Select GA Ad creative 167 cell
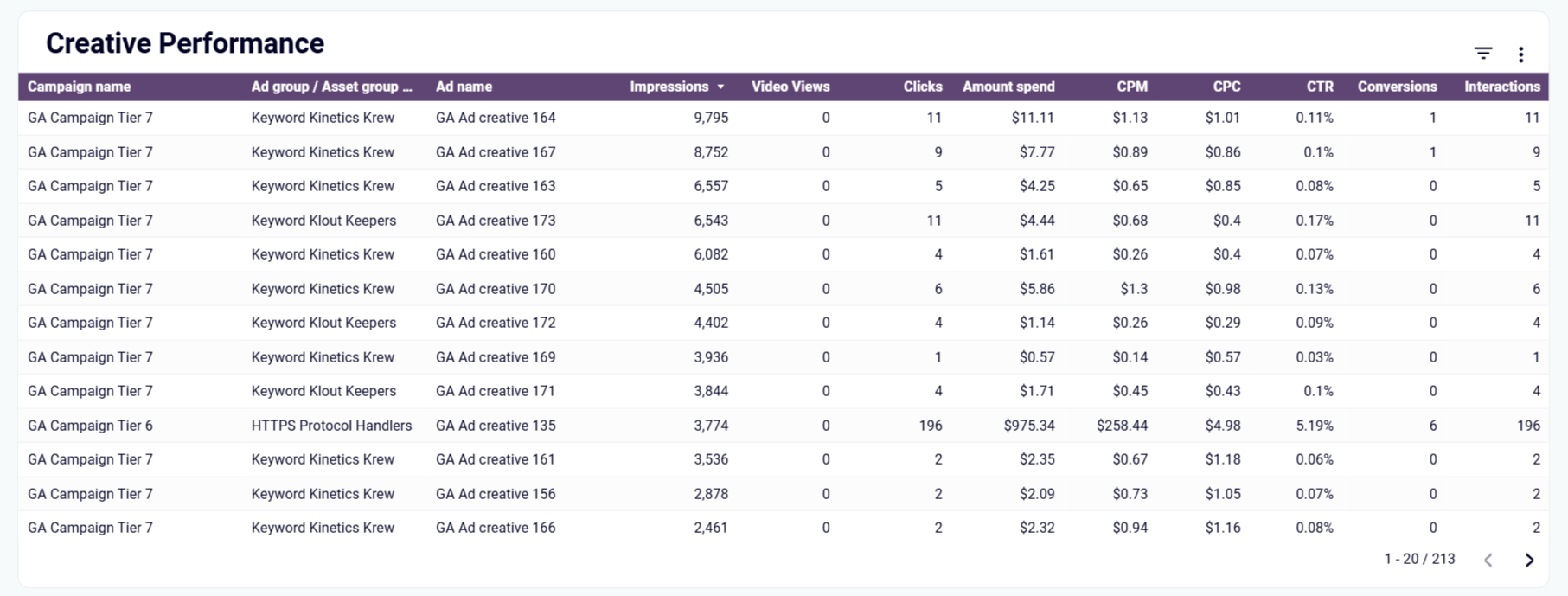The height and width of the screenshot is (596, 1568). point(496,152)
